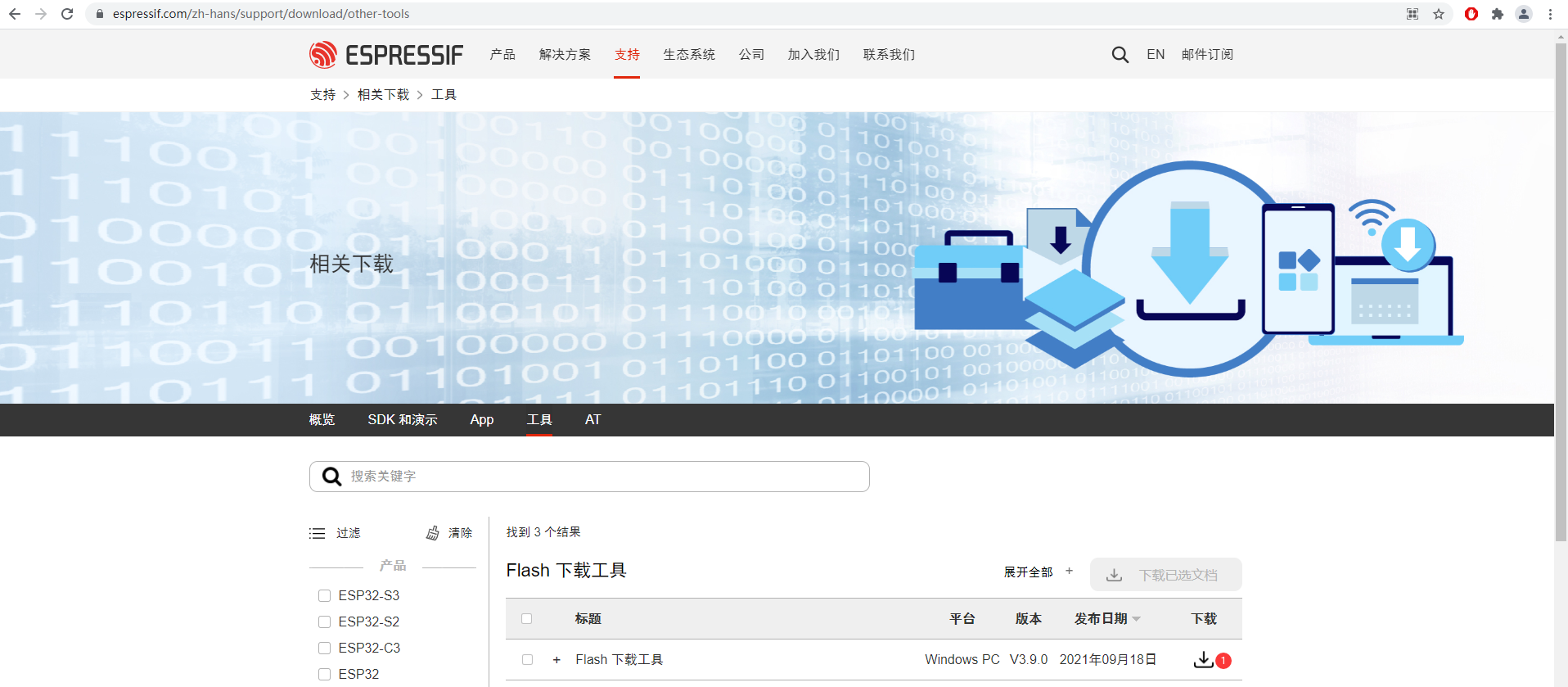Image resolution: width=1568 pixels, height=687 pixels.
Task: Tick the ESP32-C3 checkbox
Action: coord(324,648)
